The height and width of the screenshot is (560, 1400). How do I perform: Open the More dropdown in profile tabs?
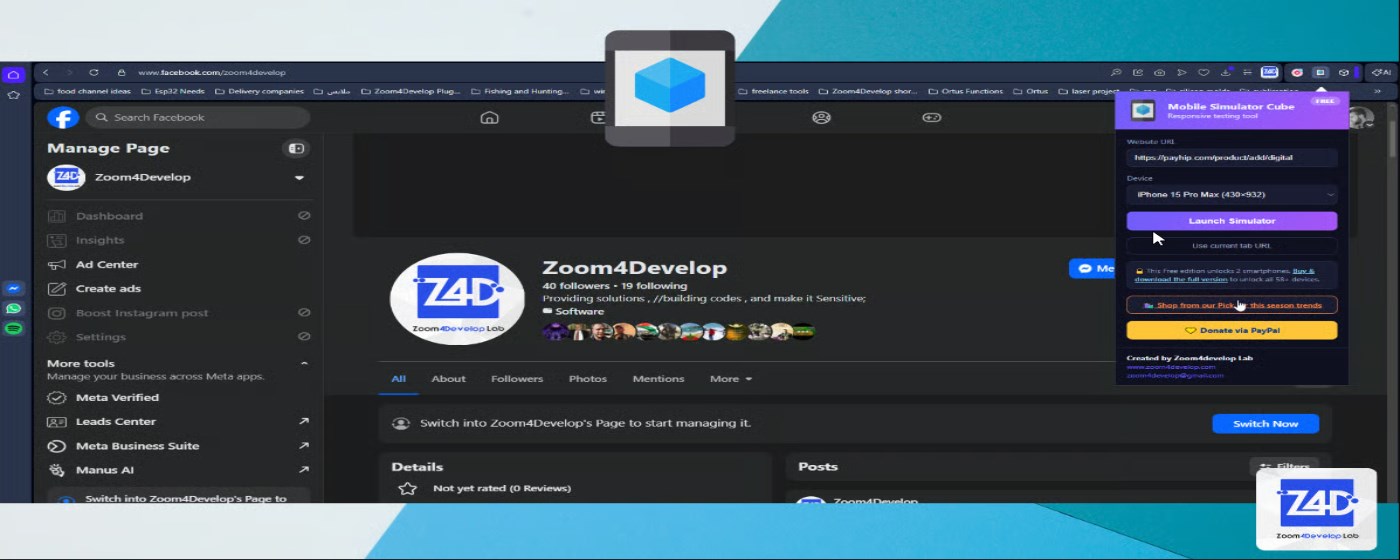click(x=730, y=379)
